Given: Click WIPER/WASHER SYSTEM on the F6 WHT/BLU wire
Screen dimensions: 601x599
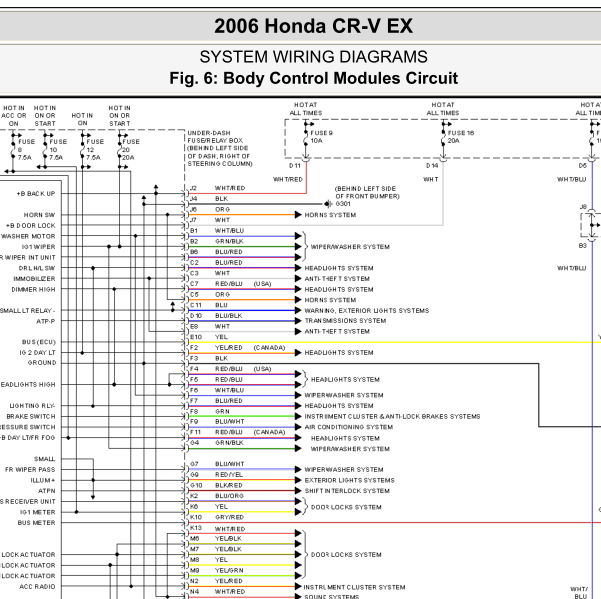Looking at the screenshot, I should coord(344,395).
